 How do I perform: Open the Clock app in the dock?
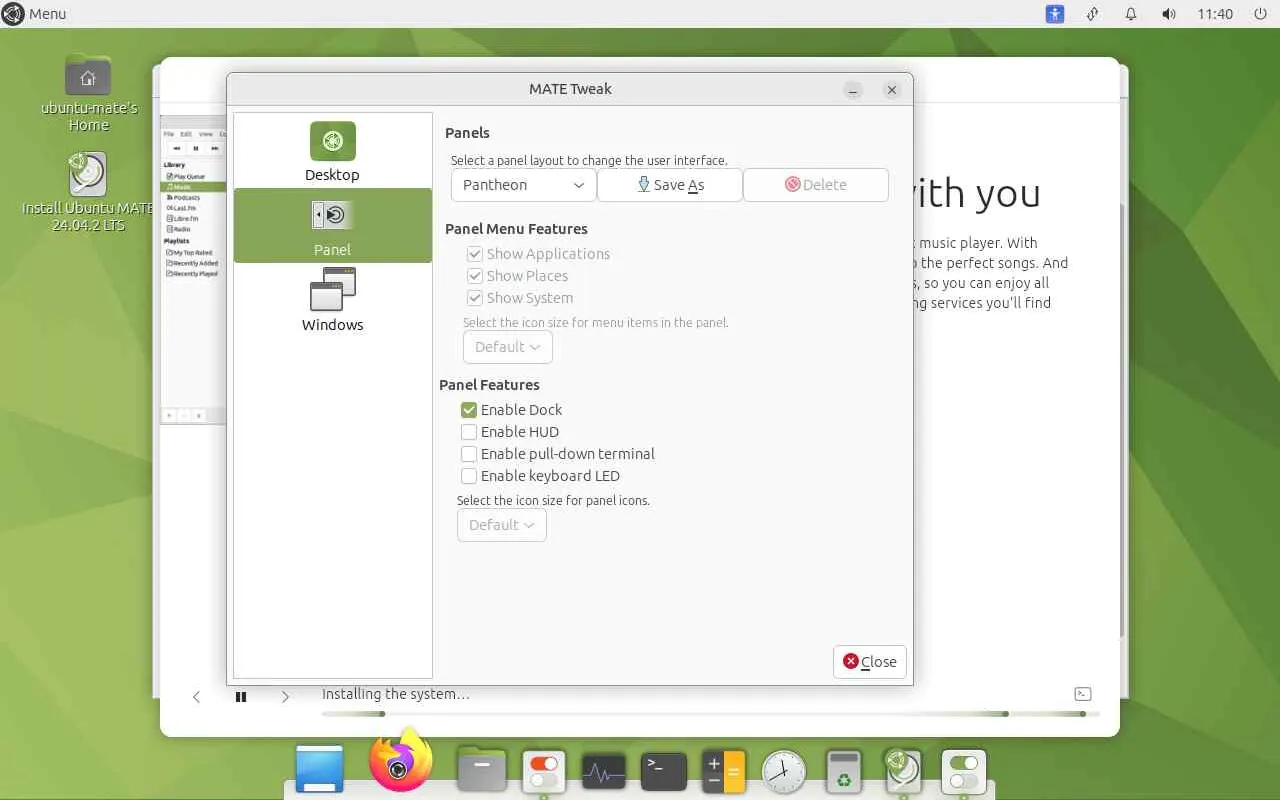click(x=784, y=772)
